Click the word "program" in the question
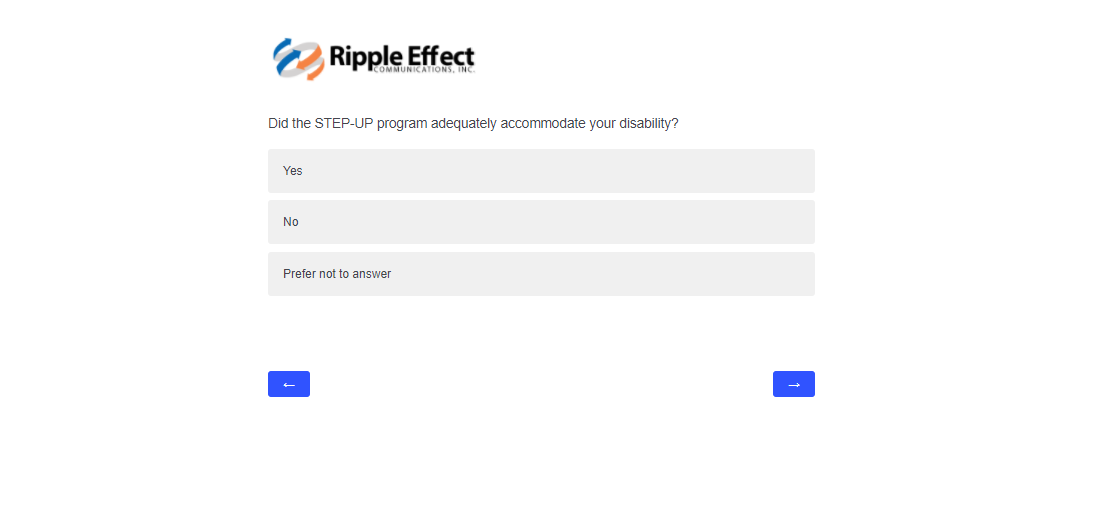Screen dimensions: 1105x508 400,124
